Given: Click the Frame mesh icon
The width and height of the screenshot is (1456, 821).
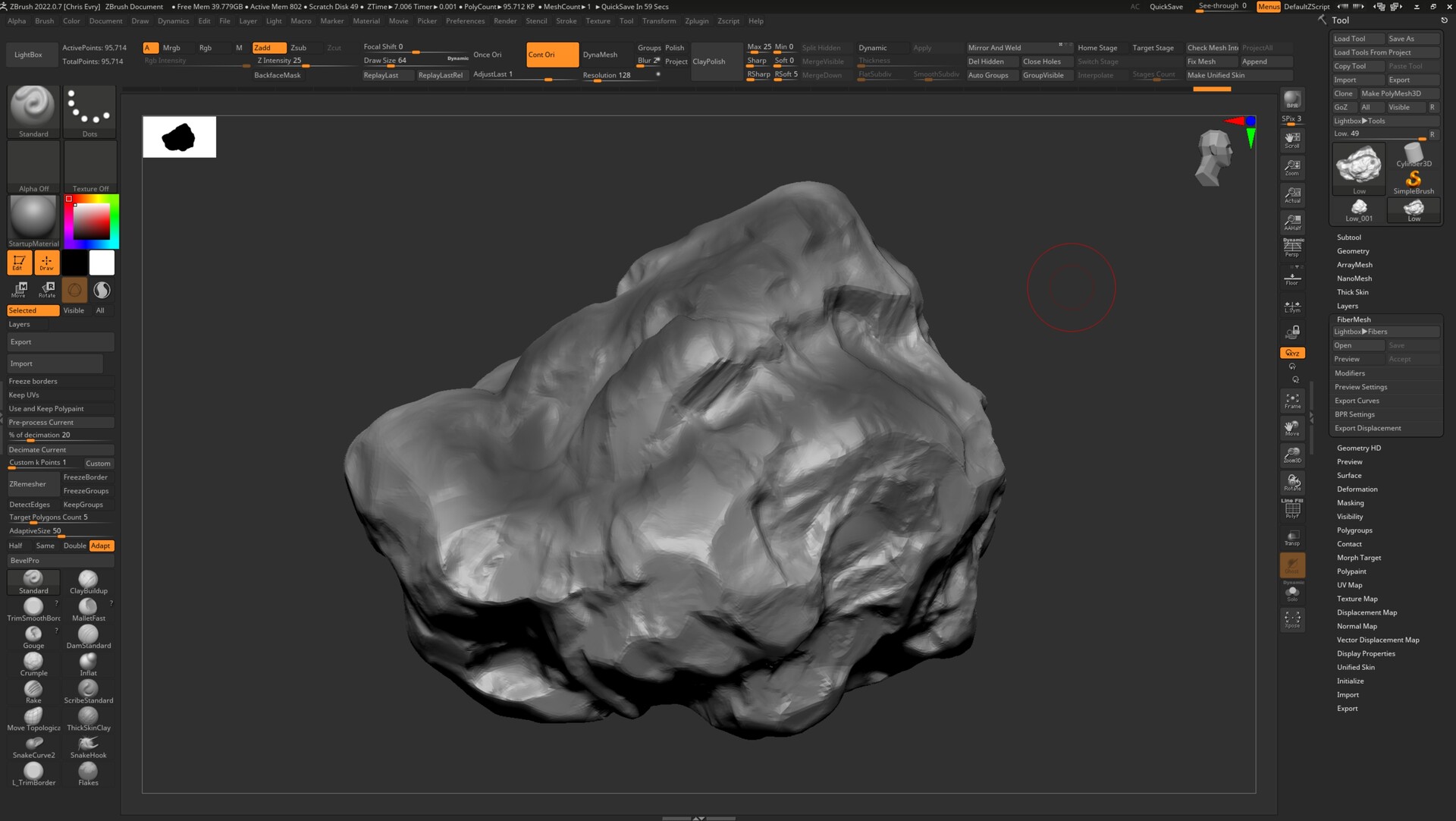Looking at the screenshot, I should tap(1291, 401).
